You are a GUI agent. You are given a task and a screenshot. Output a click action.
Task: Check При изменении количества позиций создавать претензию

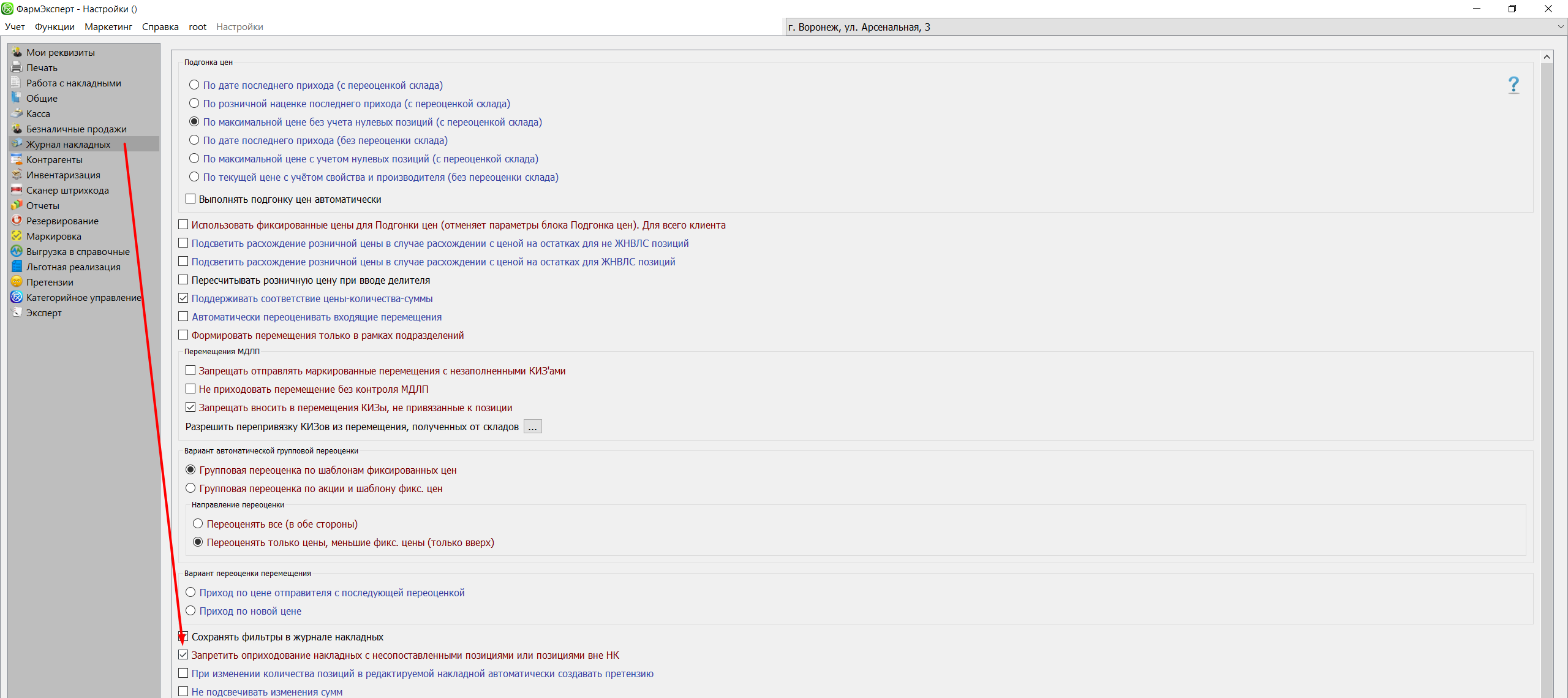[183, 673]
